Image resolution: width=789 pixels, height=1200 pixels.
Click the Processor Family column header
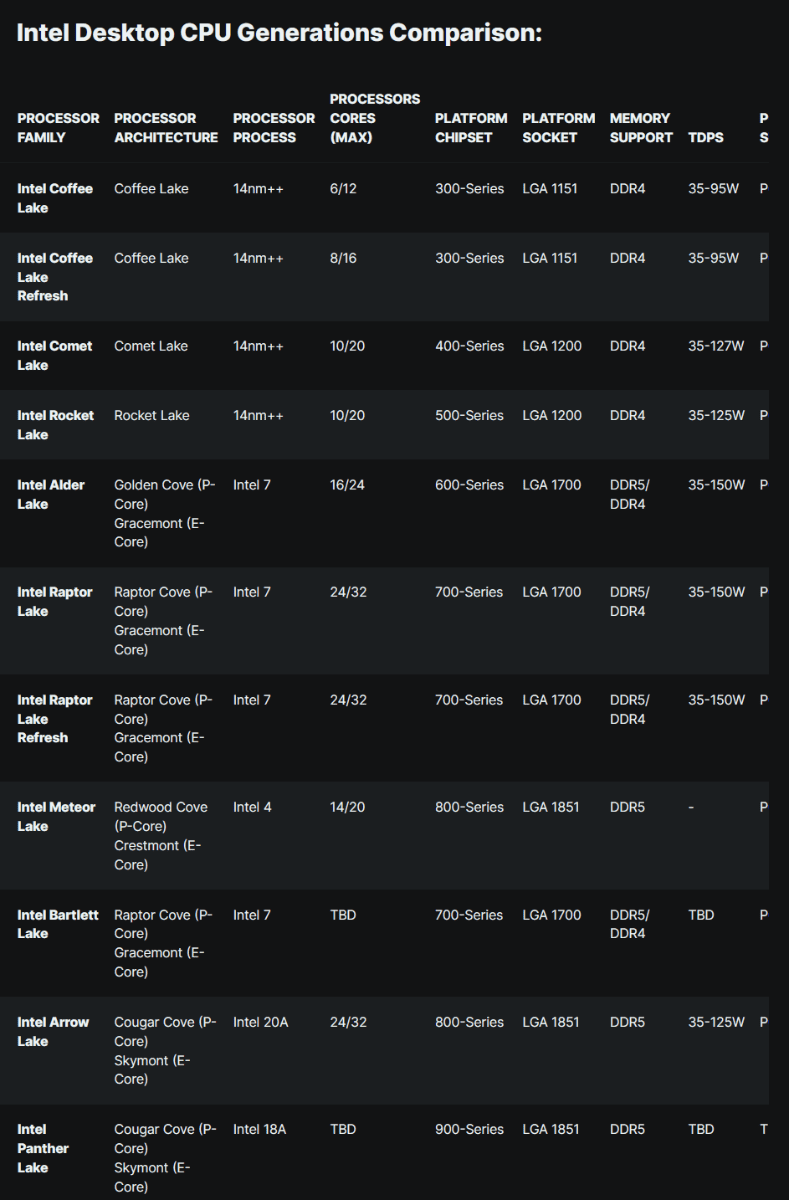click(x=58, y=128)
